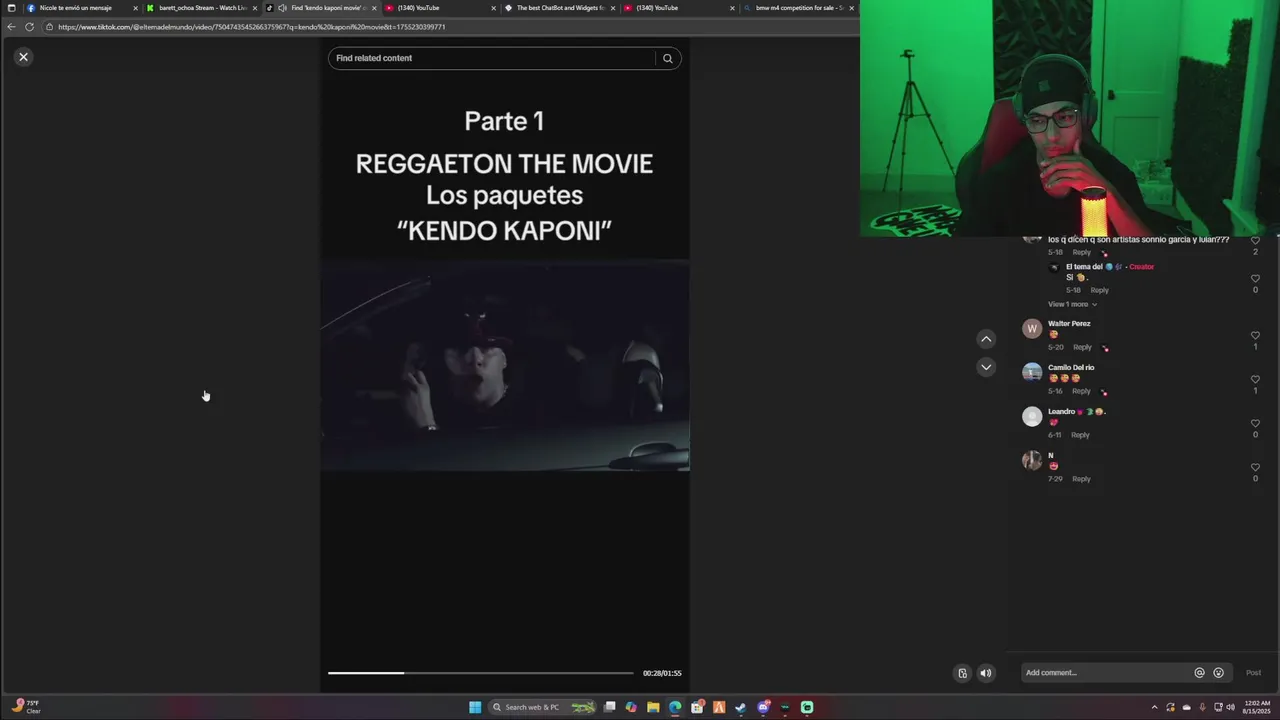
Task: Click the search magnifier in Find related content
Action: coord(668,58)
